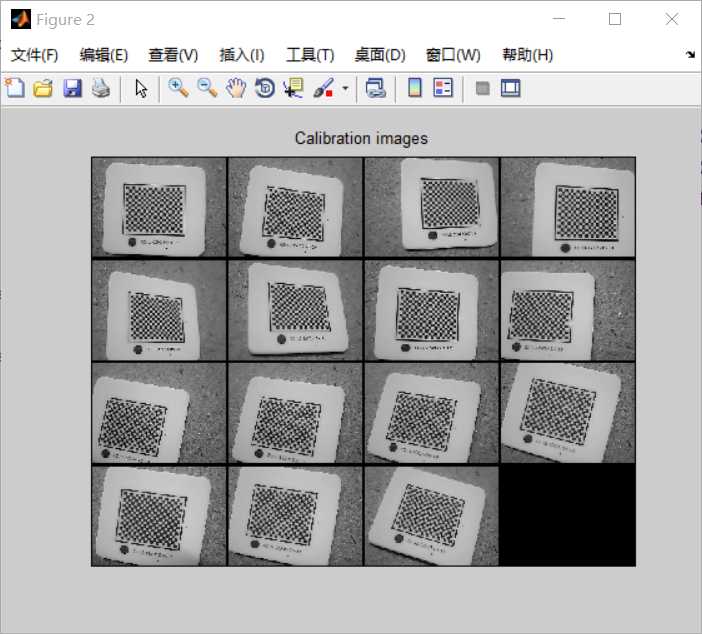Click the first calibration image in bottom row

coord(159,516)
